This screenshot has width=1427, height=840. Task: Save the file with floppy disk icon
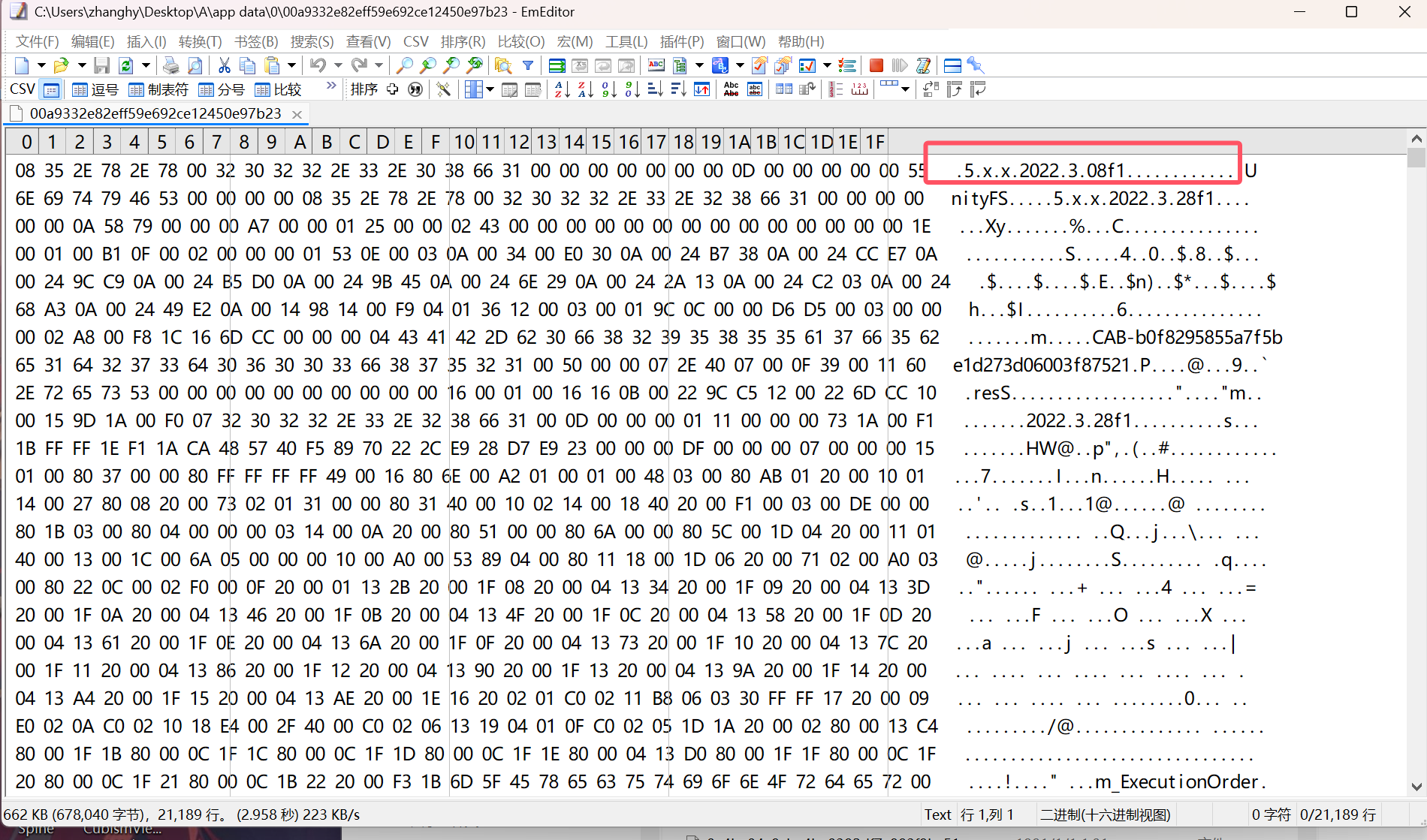tap(101, 65)
